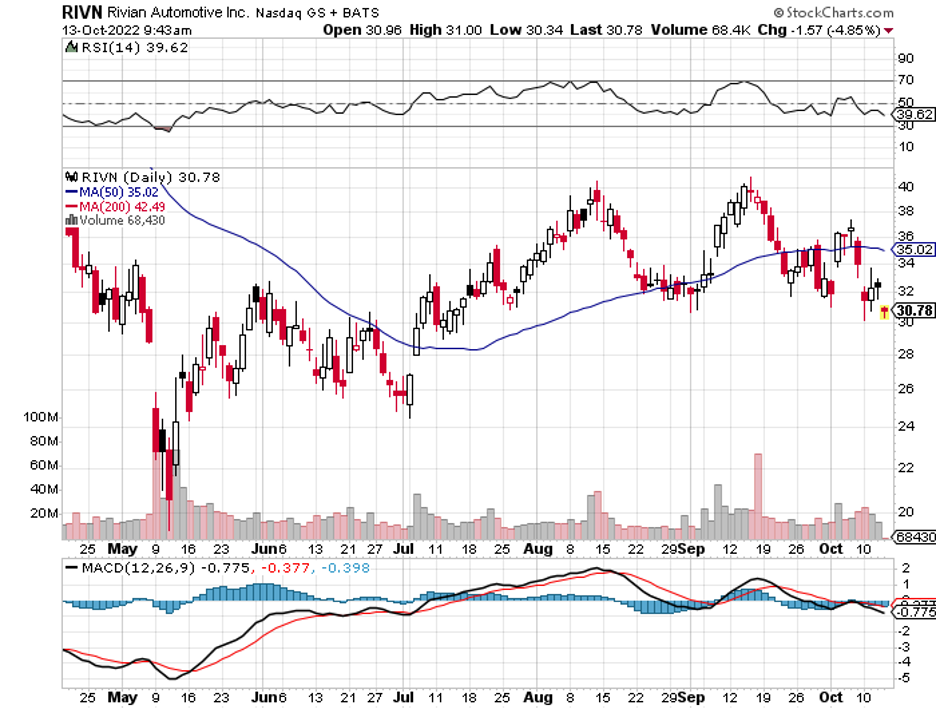Click the blue MA(50) legend line
The height and width of the screenshot is (710, 936).
[x=70, y=192]
